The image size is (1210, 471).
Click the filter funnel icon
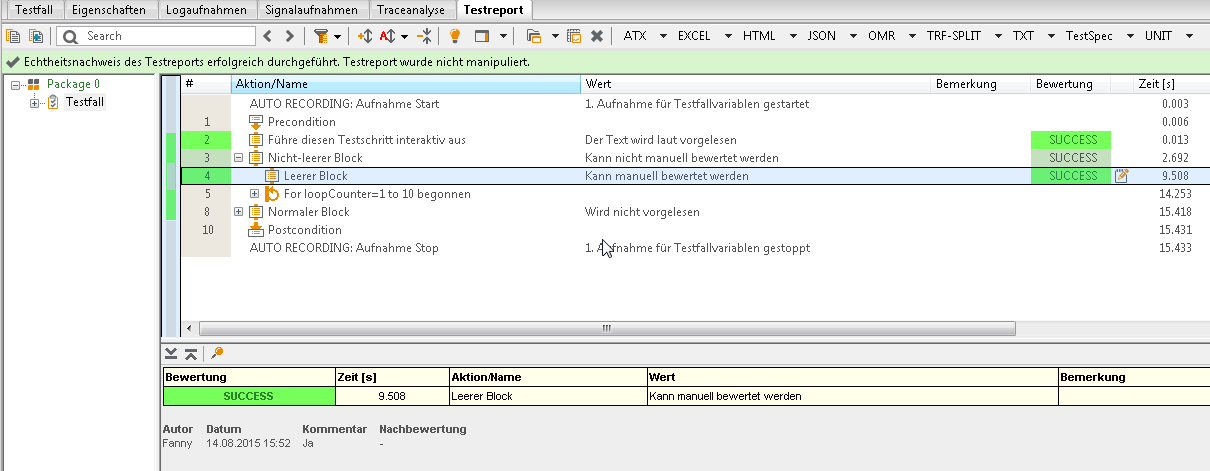point(321,36)
